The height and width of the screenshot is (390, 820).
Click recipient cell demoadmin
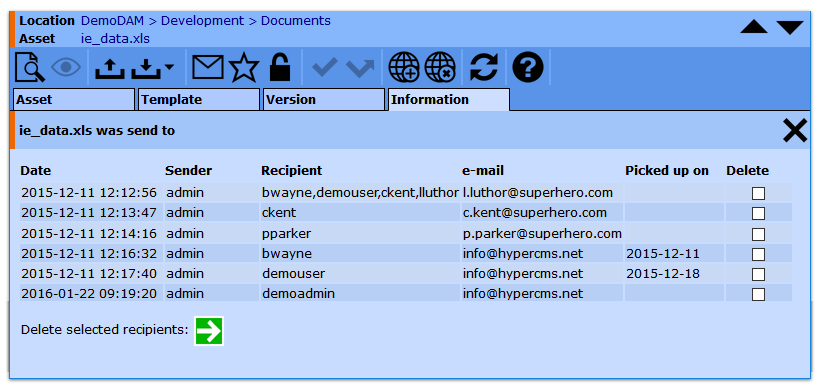coord(298,294)
